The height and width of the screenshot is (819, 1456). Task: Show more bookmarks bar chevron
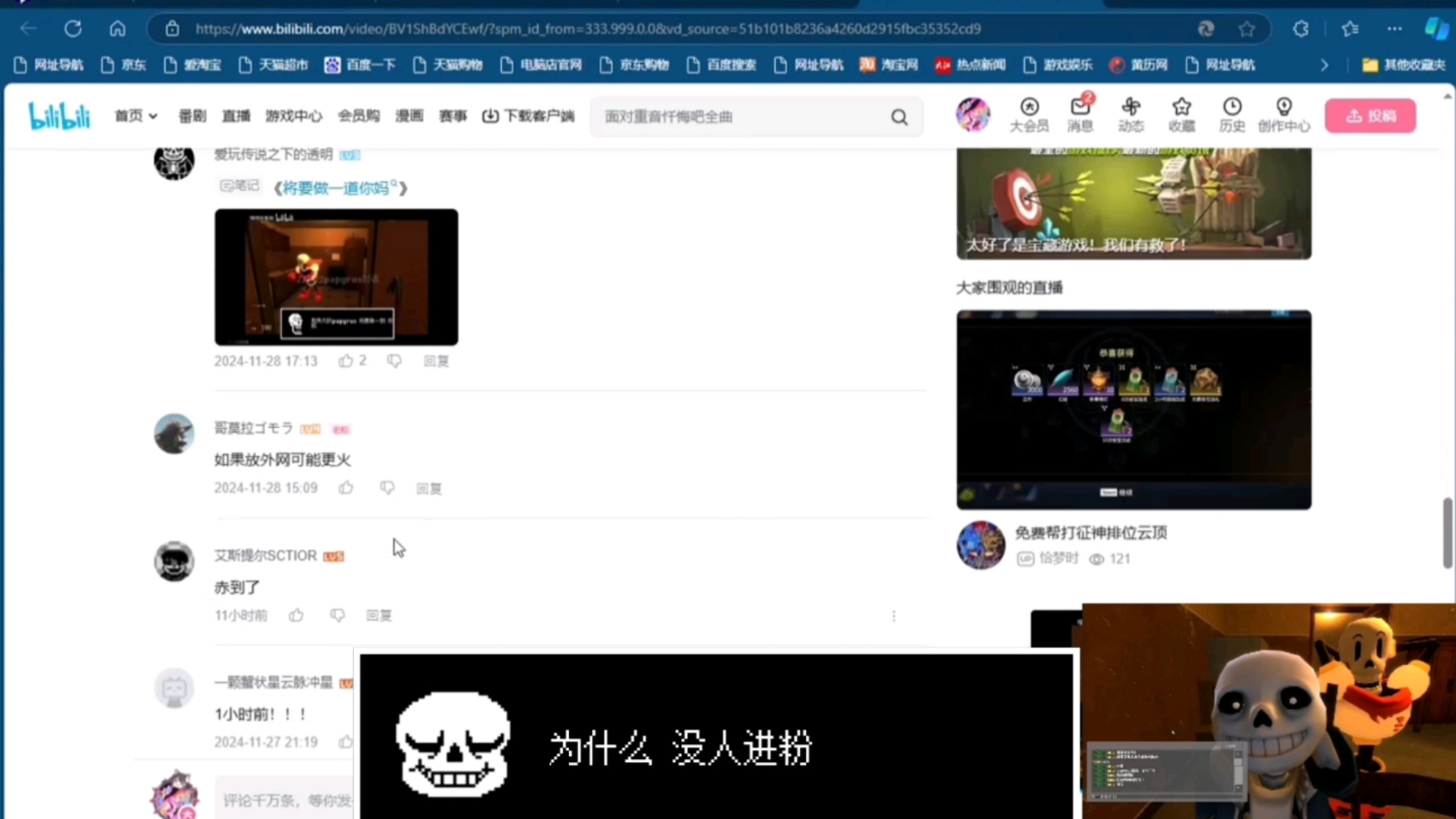(1324, 65)
